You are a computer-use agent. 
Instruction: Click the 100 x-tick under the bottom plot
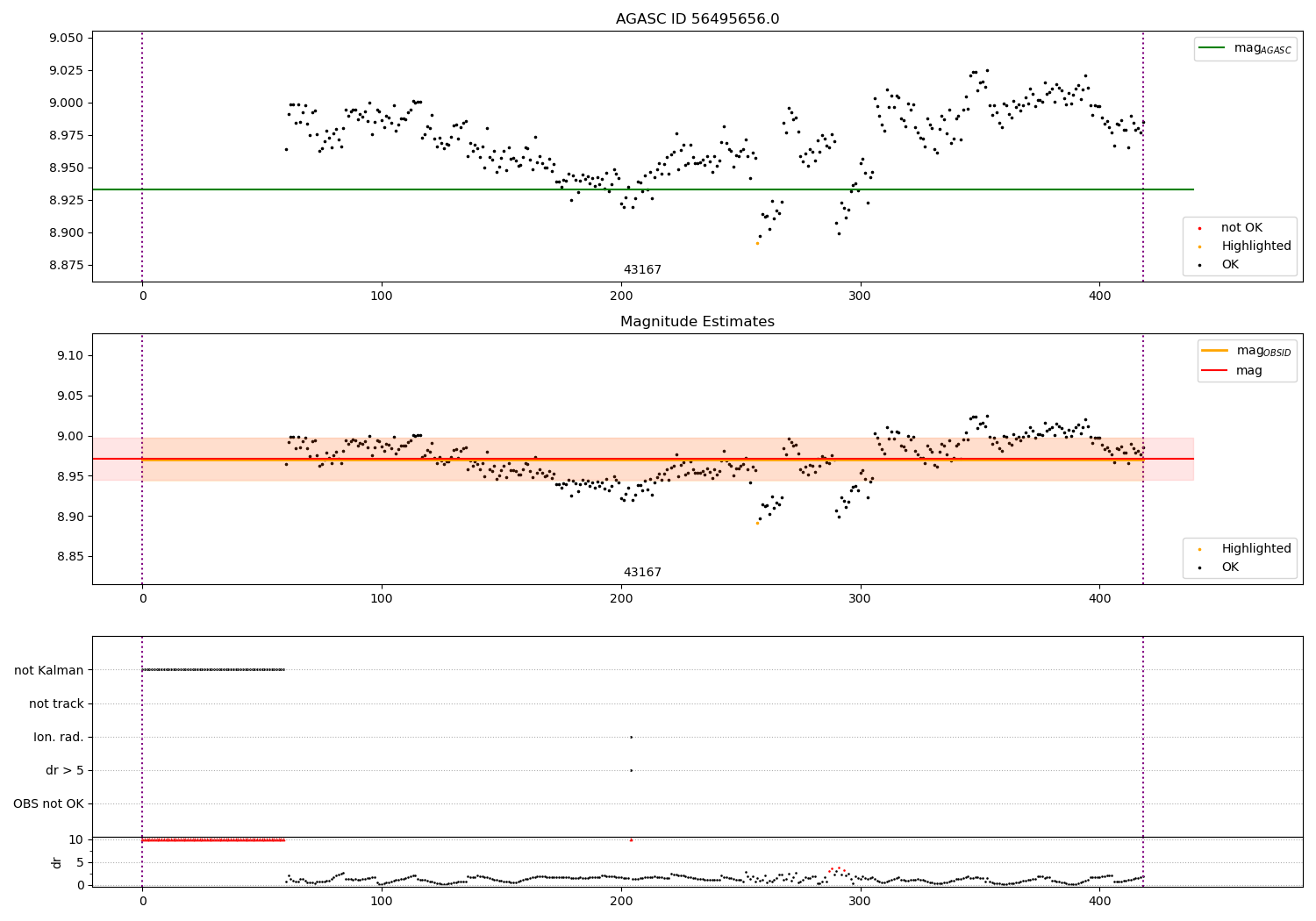(x=382, y=900)
